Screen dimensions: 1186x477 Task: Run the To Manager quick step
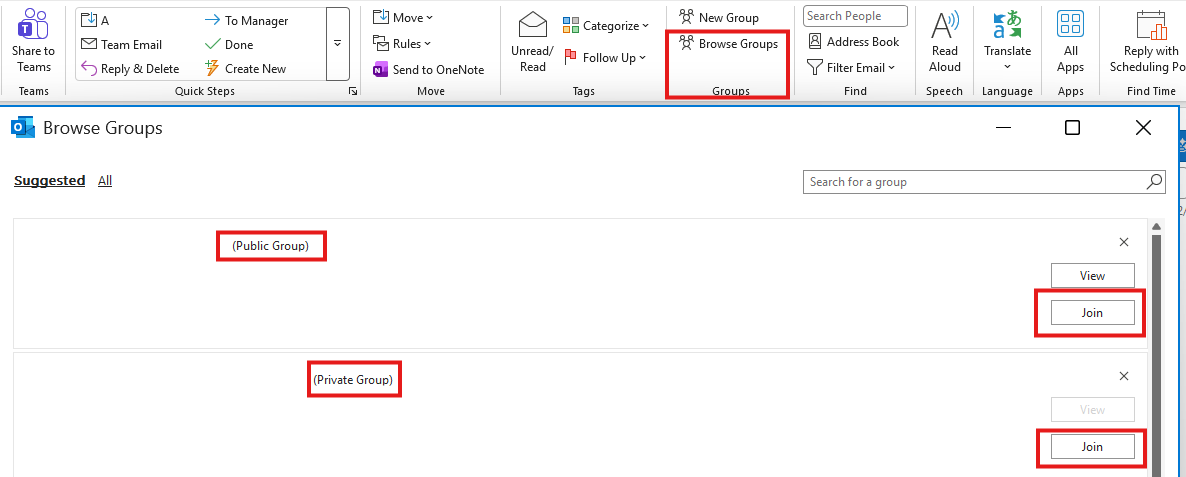click(x=247, y=20)
